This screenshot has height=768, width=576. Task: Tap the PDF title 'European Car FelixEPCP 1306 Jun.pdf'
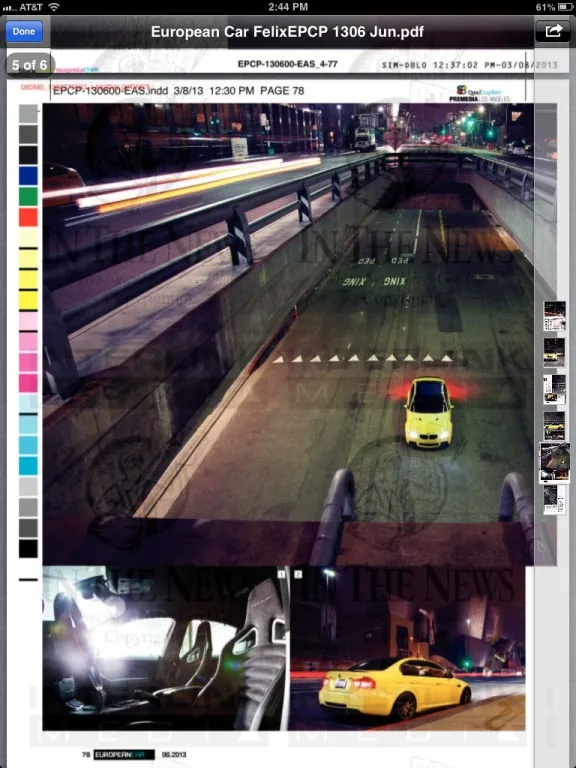click(x=287, y=32)
